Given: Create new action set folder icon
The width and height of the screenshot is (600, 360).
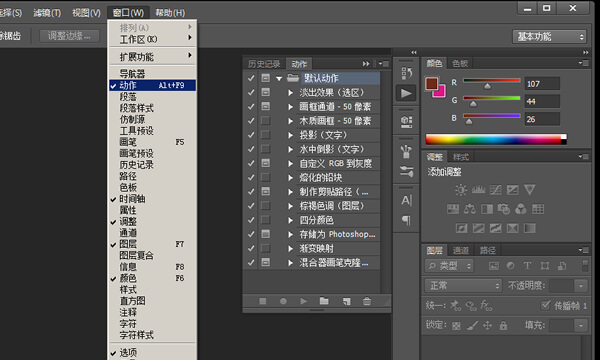Looking at the screenshot, I should 324,301.
